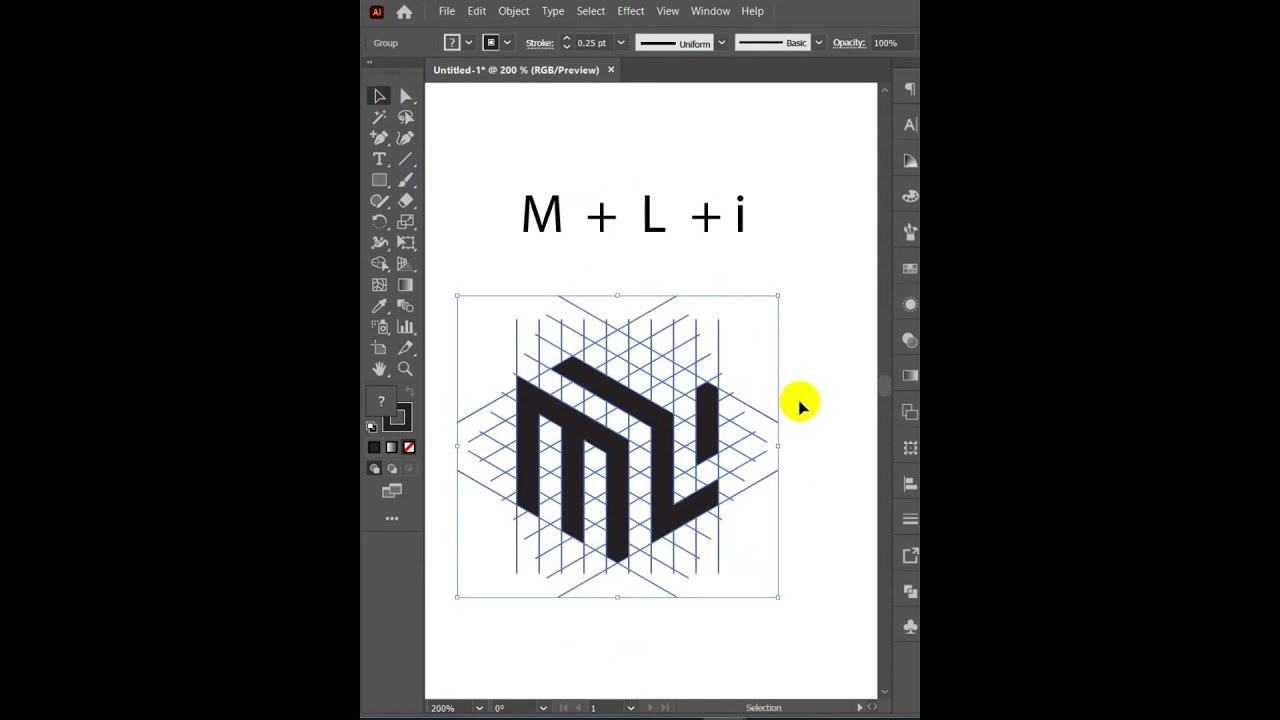
Task: Activate the Line Segment tool
Action: [406, 159]
